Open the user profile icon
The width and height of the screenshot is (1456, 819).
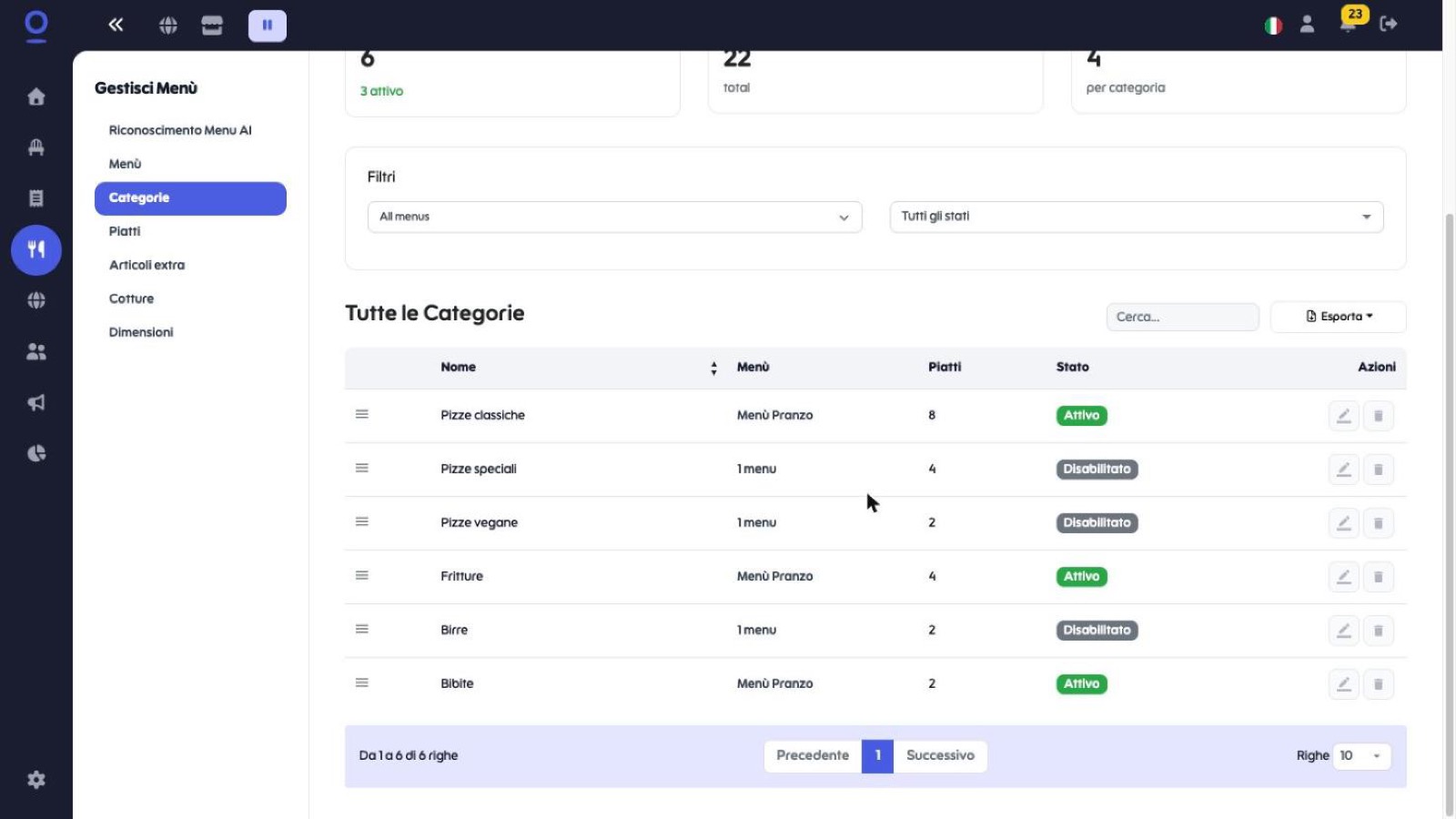pyautogui.click(x=1307, y=25)
